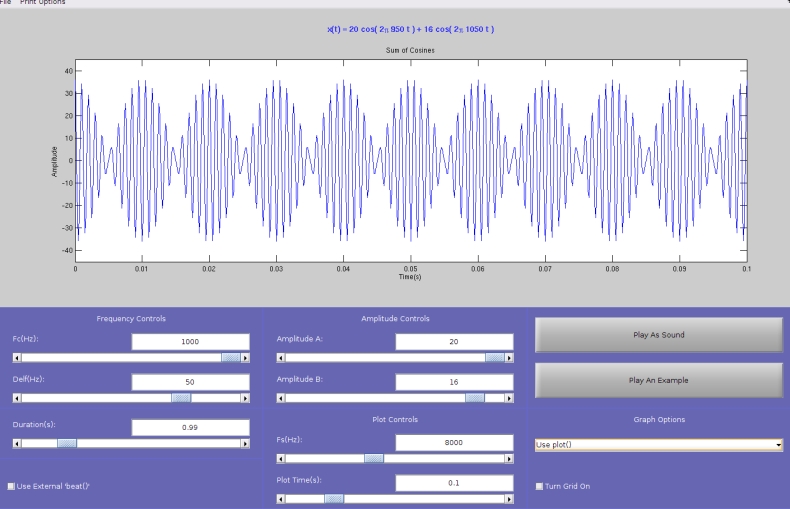The image size is (790, 509).
Task: Click the Delf(Hz) slider thumb
Action: tap(181, 398)
